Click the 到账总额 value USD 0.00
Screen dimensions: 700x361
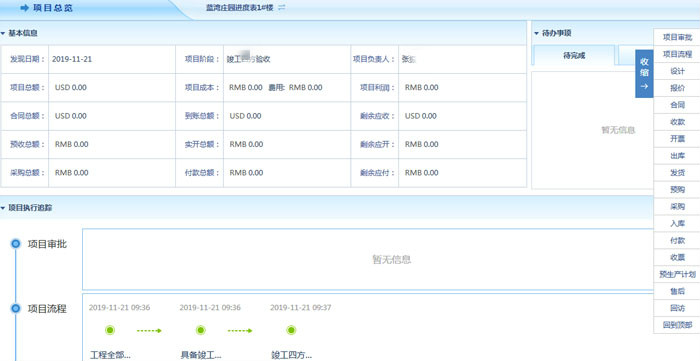[x=246, y=116]
